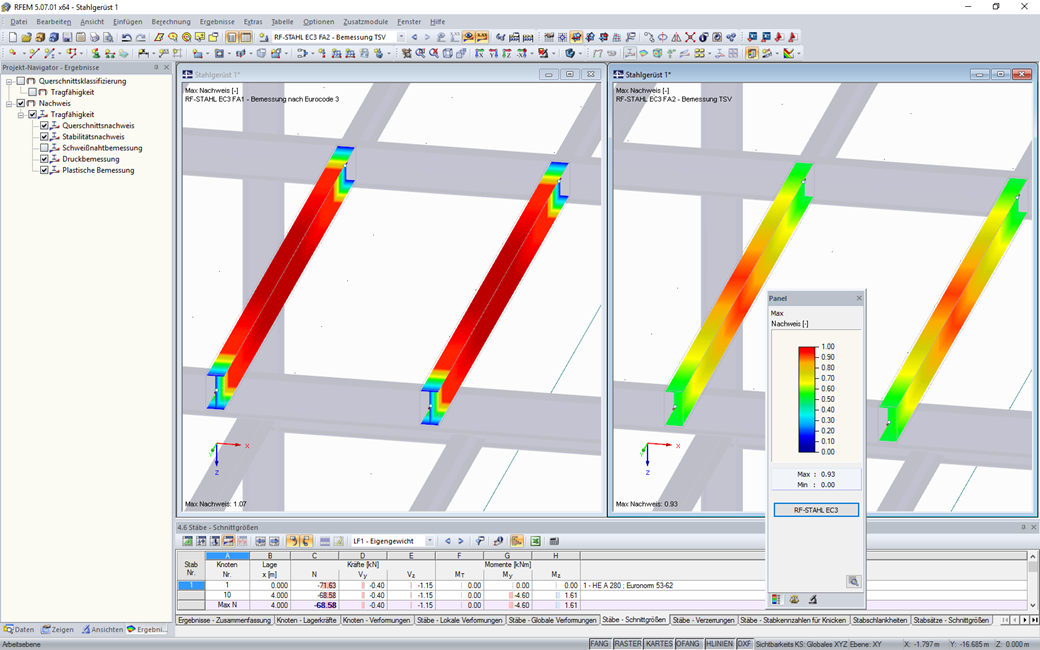Screen dimensions: 1040x650
Task: Uncheck the Schweißnahtbemessung checkbox
Action: point(44,148)
